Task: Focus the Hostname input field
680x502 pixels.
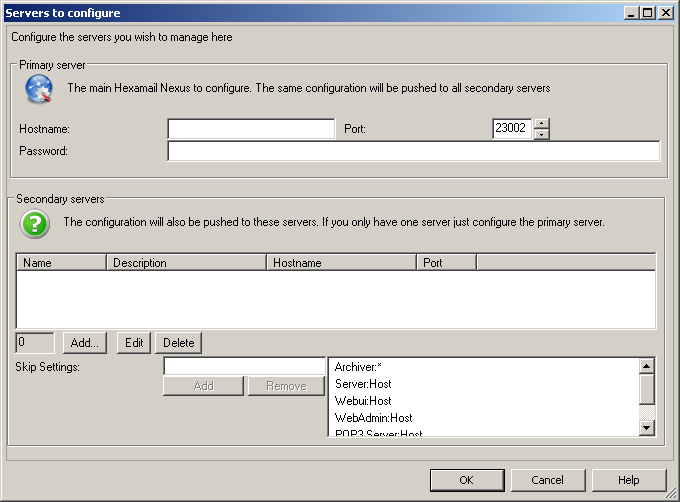Action: pos(251,129)
